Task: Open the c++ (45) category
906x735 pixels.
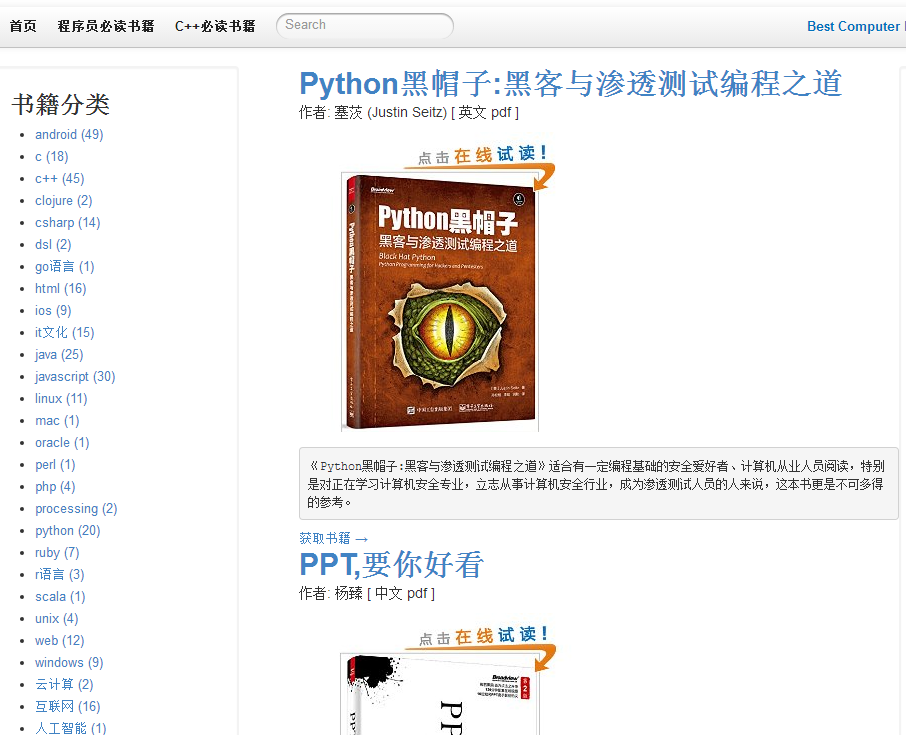Action: pyautogui.click(x=60, y=179)
